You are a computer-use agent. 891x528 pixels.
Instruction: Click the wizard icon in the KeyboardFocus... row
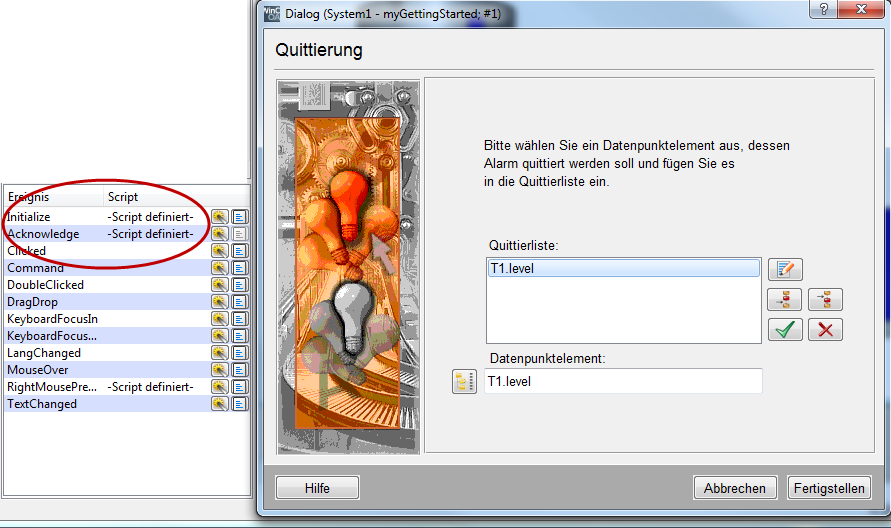point(219,336)
